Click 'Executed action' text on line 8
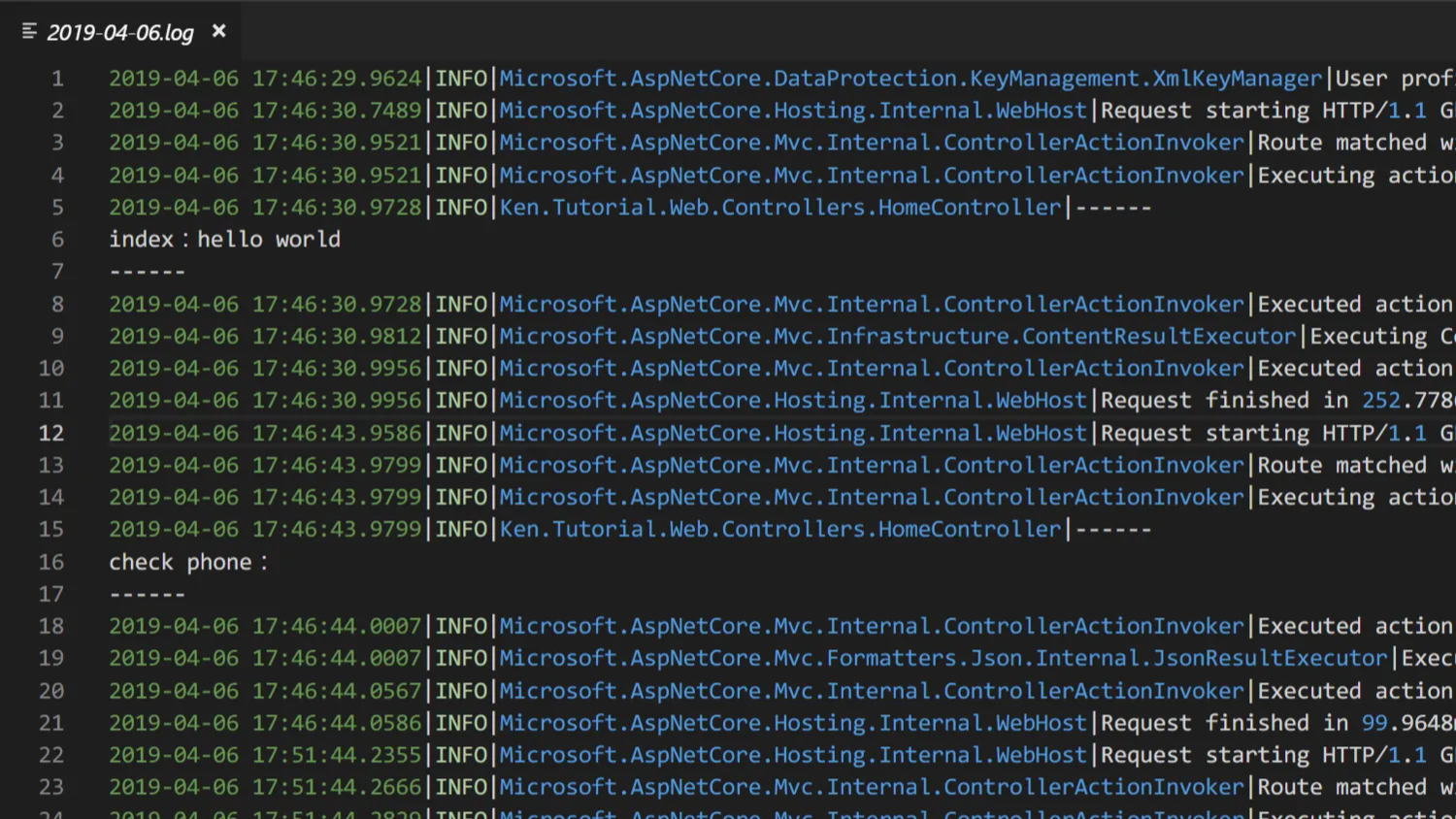This screenshot has width=1456, height=819. pos(1355,304)
